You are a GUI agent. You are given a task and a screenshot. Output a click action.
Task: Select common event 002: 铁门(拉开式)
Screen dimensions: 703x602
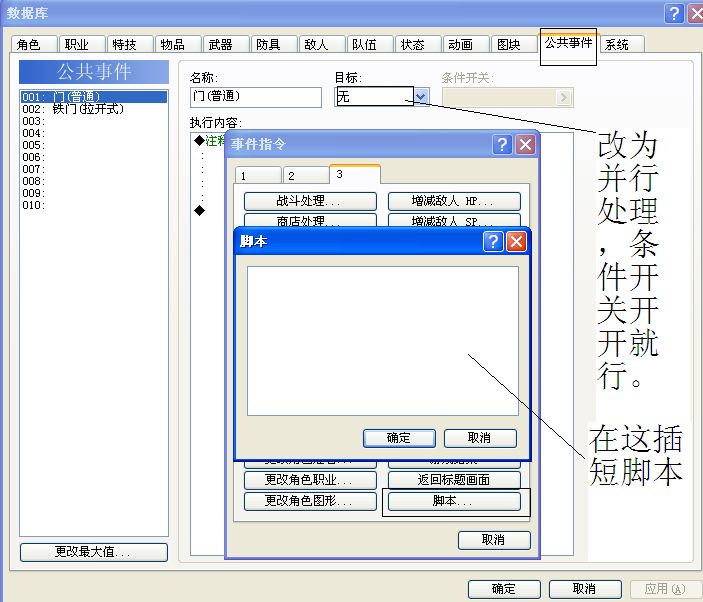pos(94,109)
